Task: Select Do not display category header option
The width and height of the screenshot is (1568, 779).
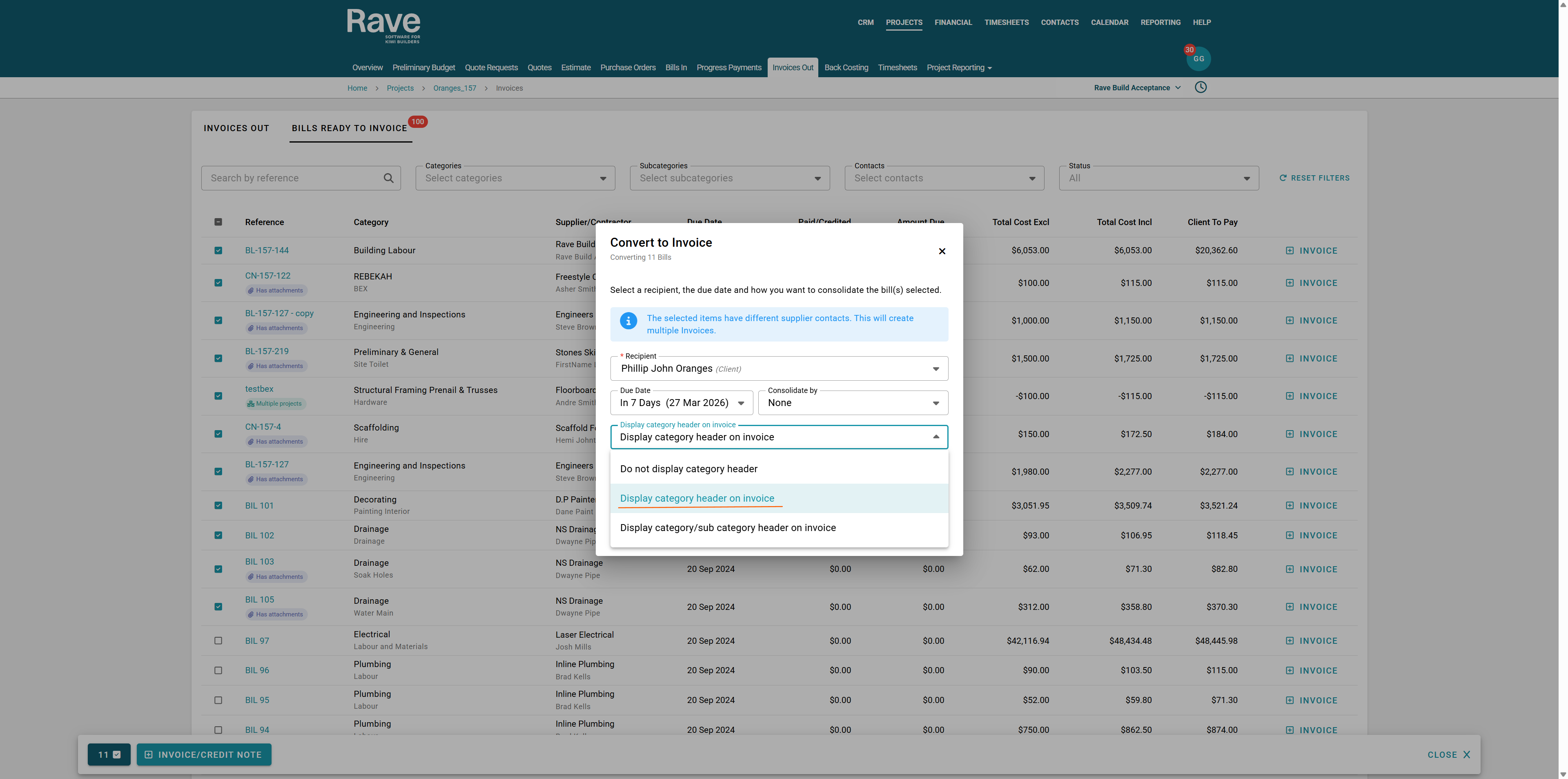Action: point(688,469)
